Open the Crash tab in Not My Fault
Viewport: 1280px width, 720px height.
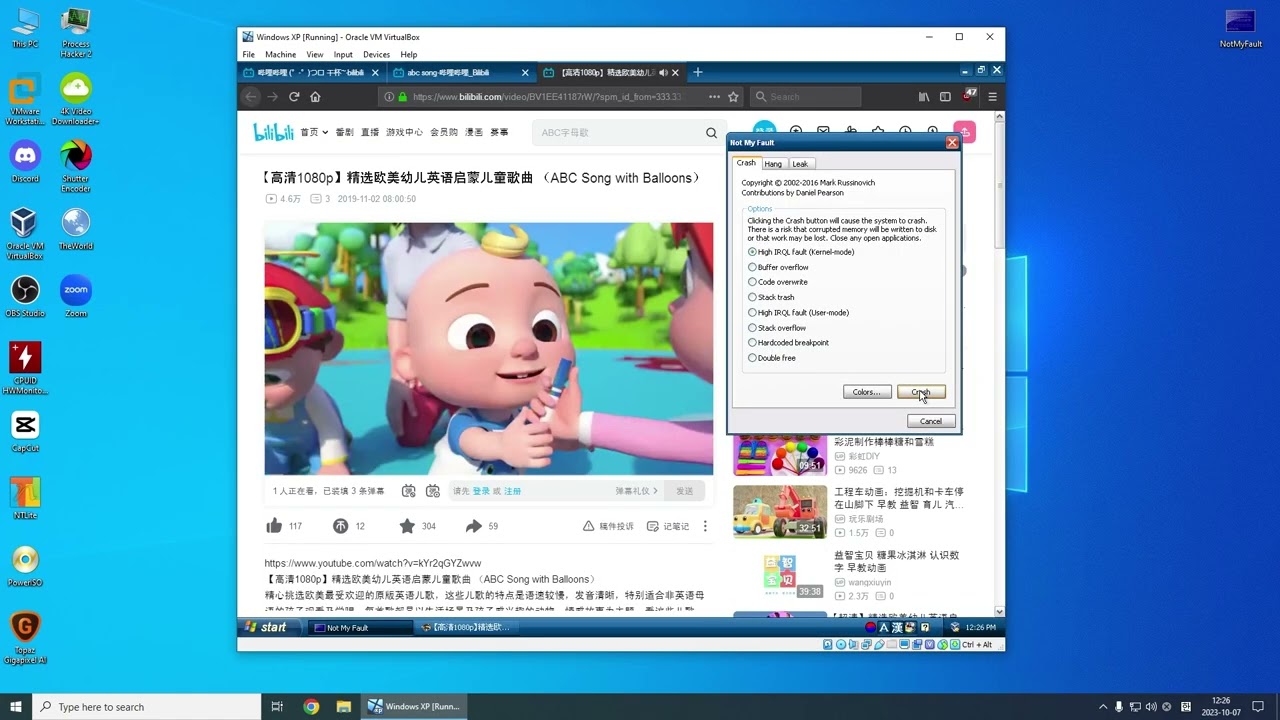[x=746, y=163]
